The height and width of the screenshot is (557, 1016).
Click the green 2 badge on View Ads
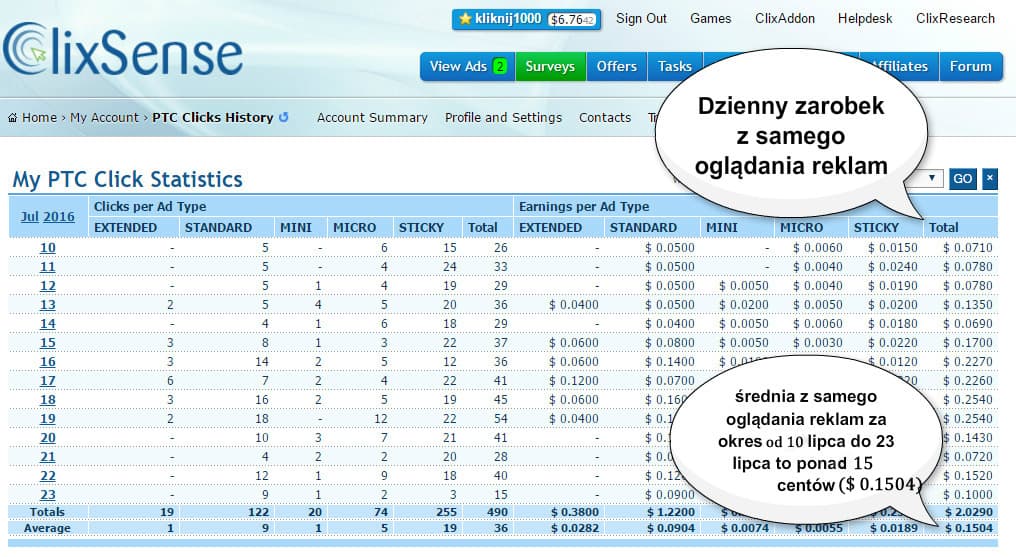click(x=500, y=66)
